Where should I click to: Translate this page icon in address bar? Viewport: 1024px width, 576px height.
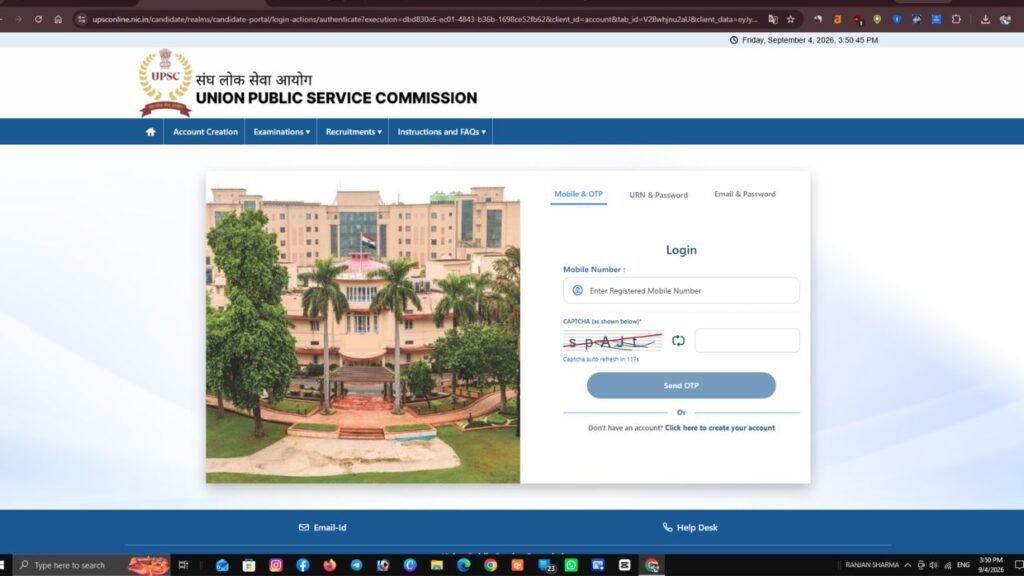click(x=773, y=20)
